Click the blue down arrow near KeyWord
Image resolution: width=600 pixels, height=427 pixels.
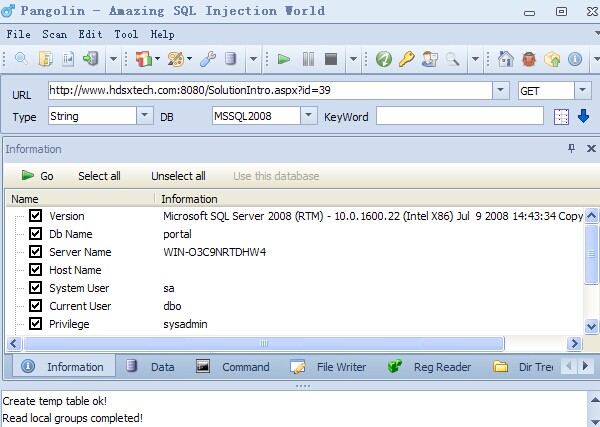point(583,116)
